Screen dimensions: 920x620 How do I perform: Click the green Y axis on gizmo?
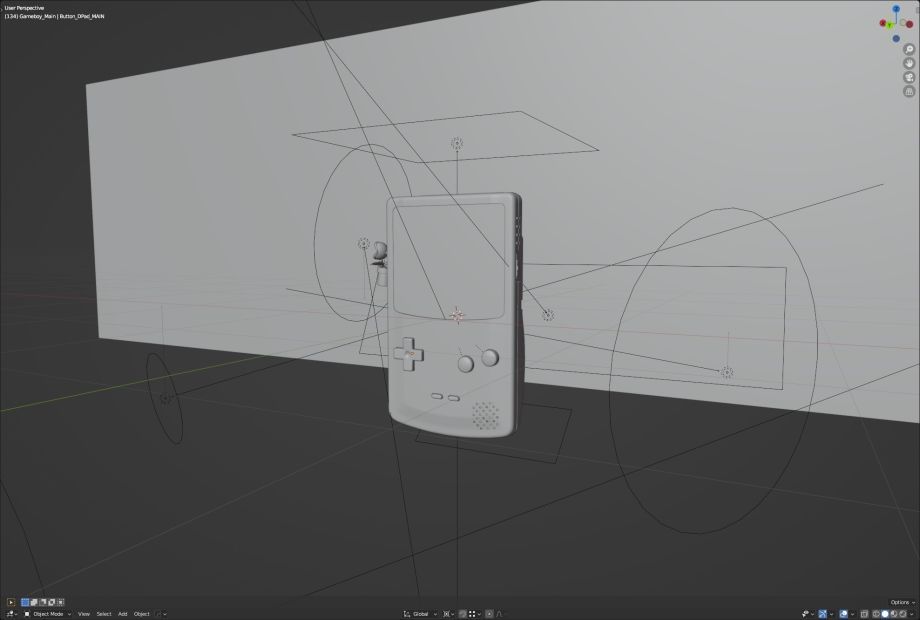(891, 26)
